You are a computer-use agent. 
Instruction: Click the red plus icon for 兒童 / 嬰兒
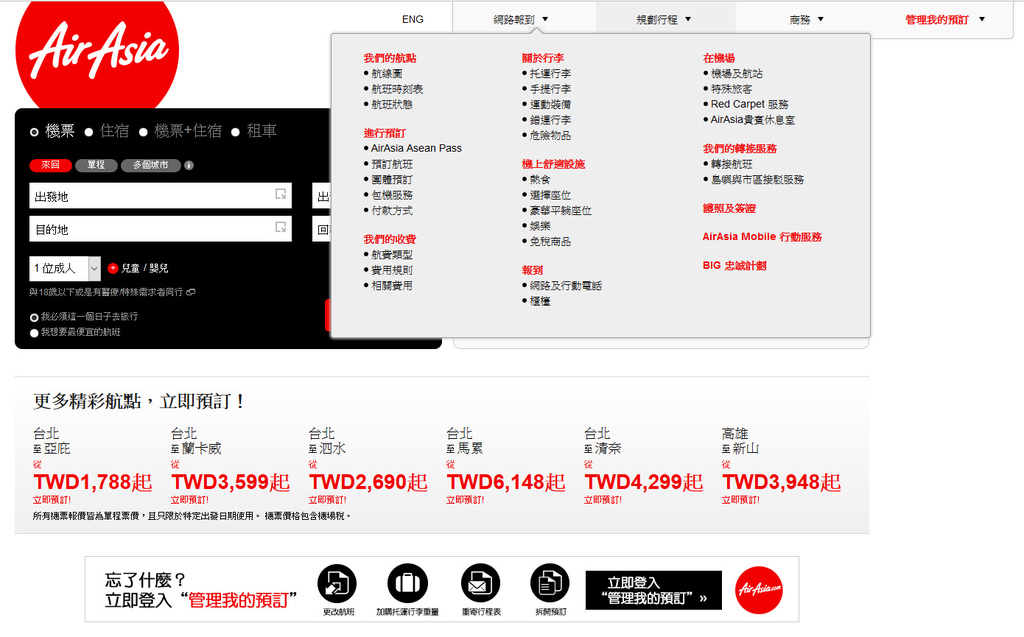tap(112, 268)
